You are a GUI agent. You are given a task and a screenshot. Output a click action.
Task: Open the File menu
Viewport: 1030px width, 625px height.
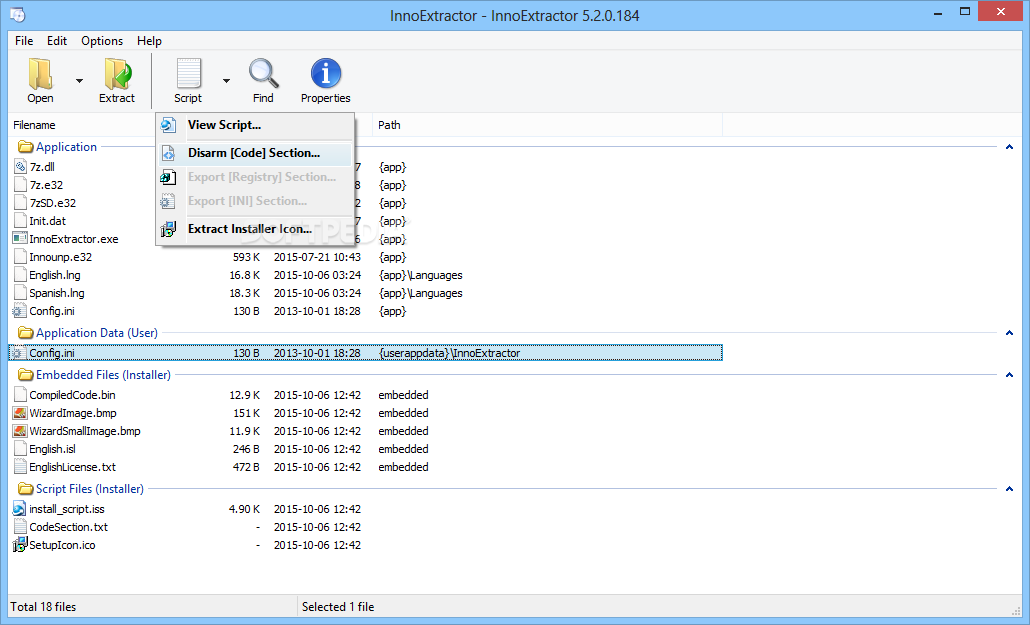click(24, 41)
